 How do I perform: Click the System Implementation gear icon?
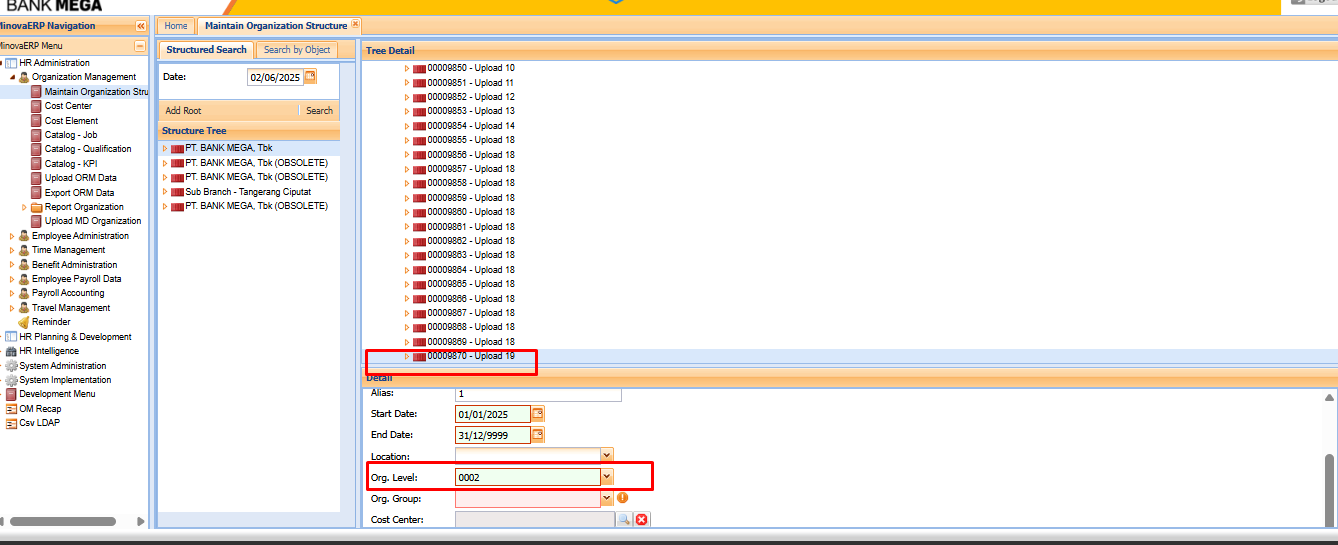(11, 380)
